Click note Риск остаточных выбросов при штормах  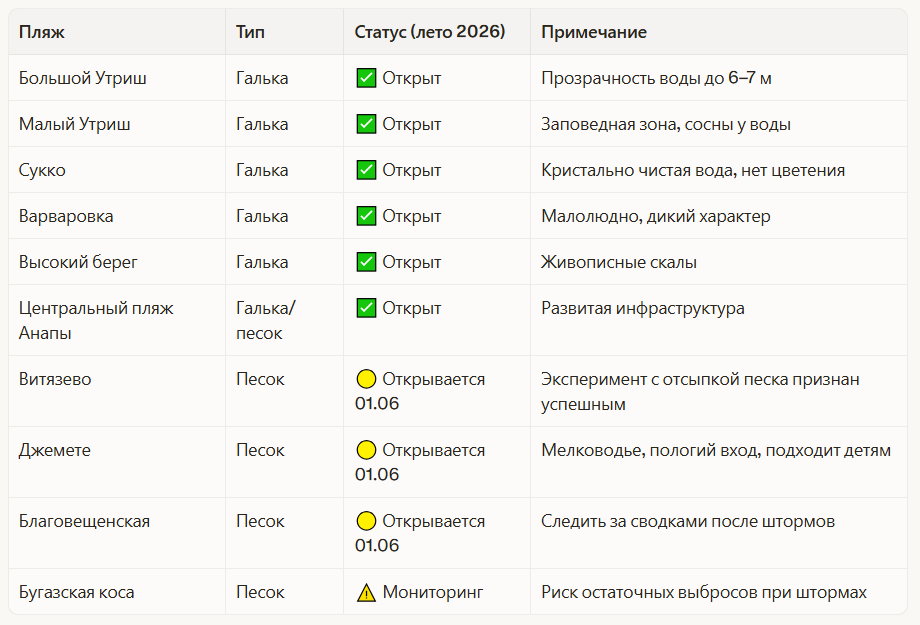pyautogui.click(x=703, y=592)
